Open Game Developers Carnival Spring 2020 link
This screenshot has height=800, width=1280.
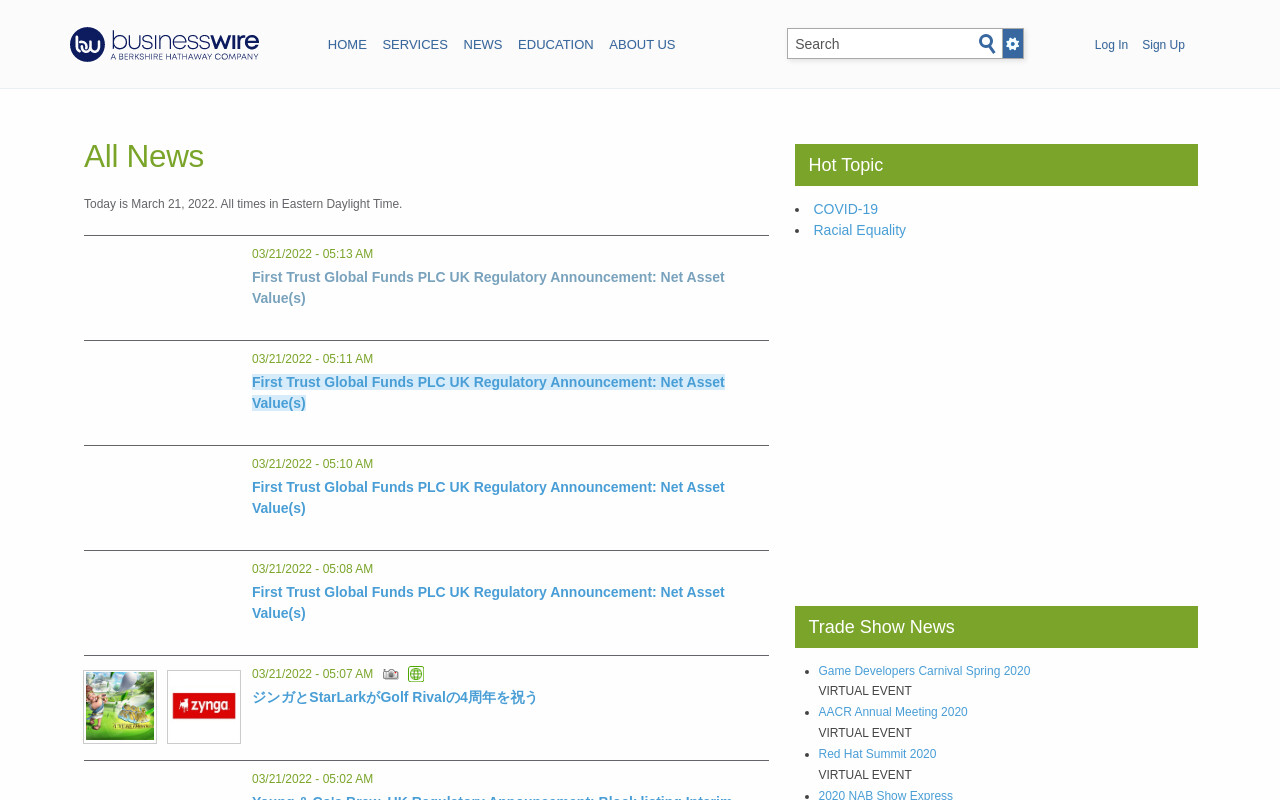(924, 671)
